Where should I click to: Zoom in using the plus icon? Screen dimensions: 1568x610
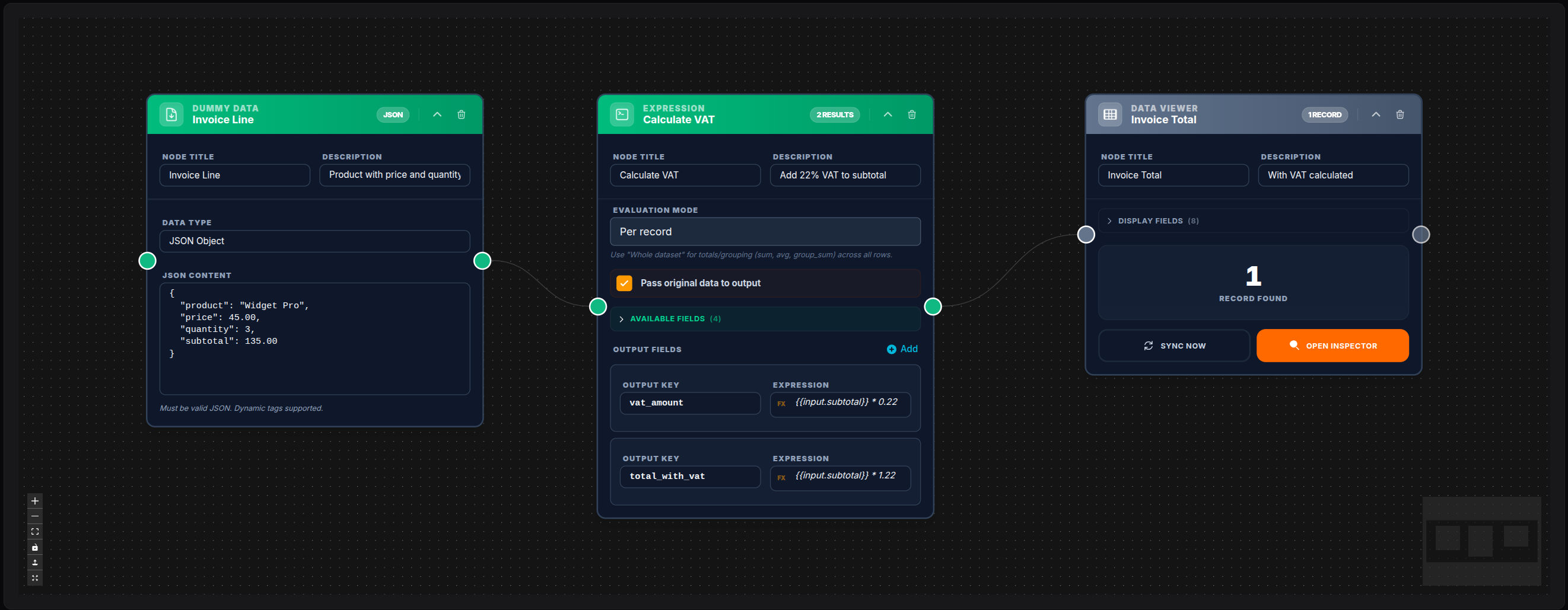[x=34, y=500]
